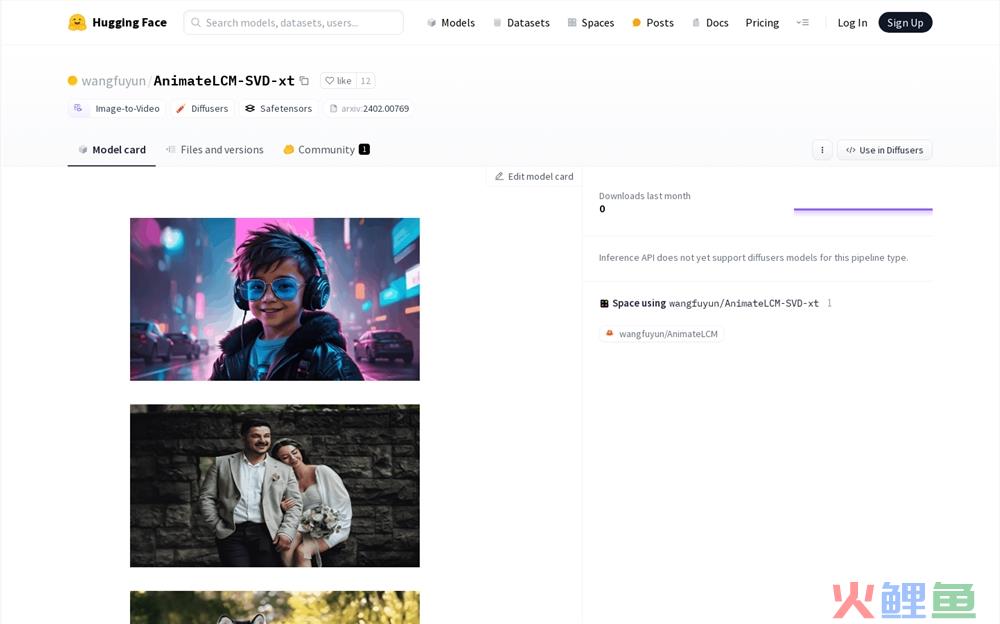1000x624 pixels.
Task: Copy model name with the copy icon
Action: click(x=304, y=80)
